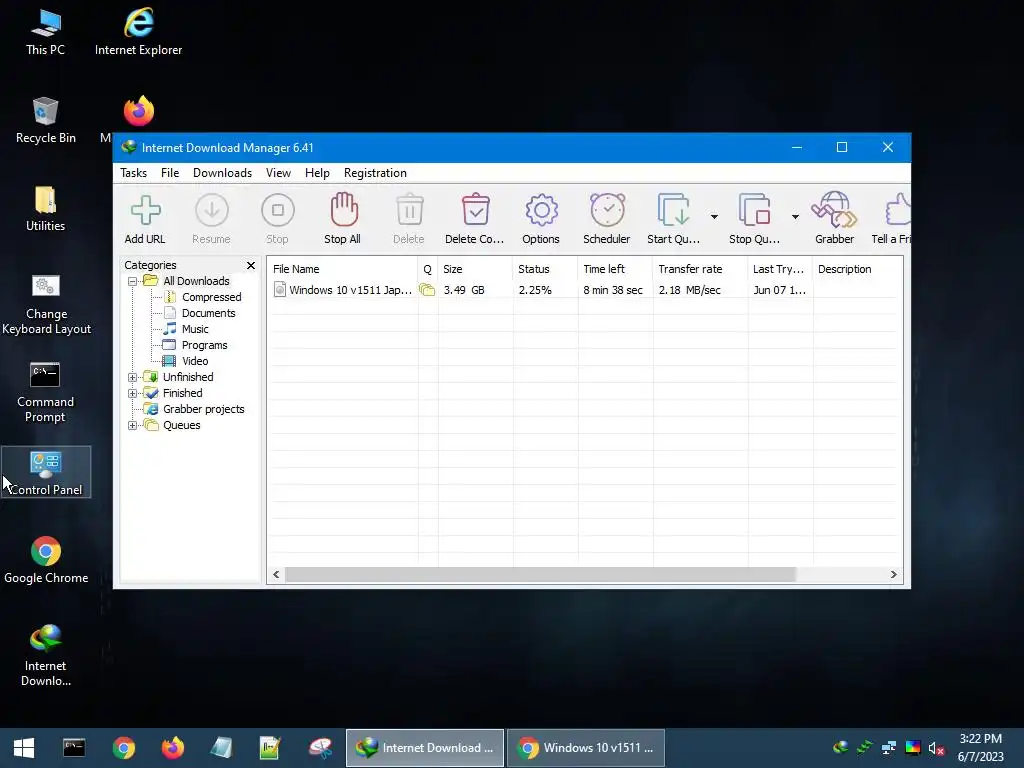Select Google Chrome desktop icon
1024x768 pixels.
click(x=46, y=560)
